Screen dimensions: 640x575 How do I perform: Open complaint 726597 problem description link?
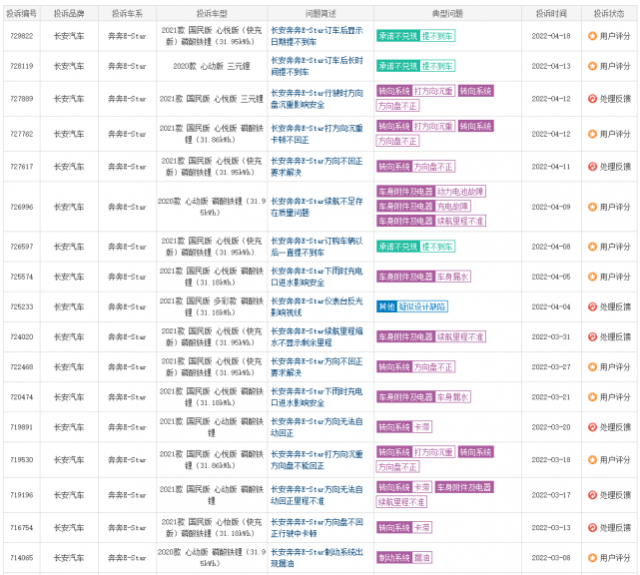tap(317, 246)
